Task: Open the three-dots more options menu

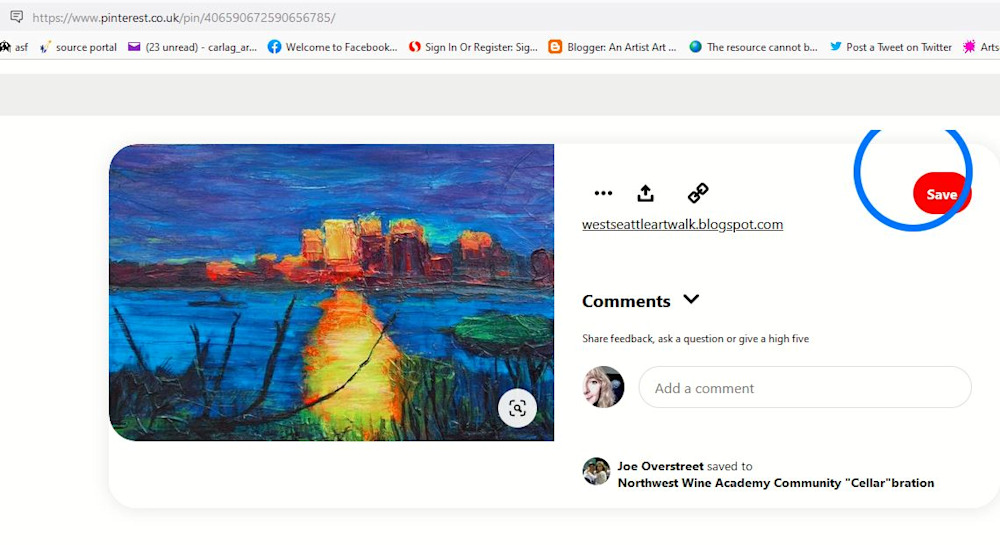Action: click(603, 193)
